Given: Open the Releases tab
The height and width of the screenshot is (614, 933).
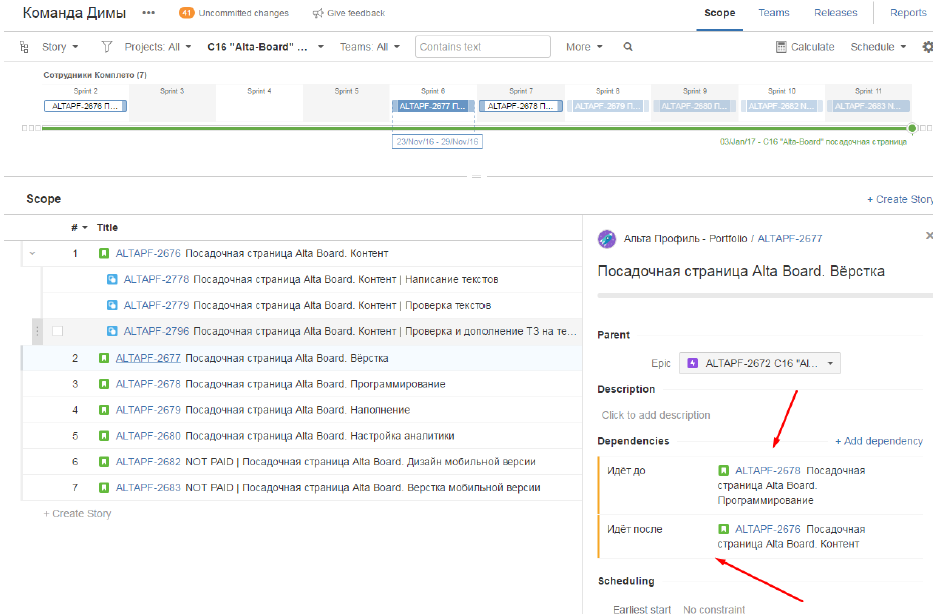Looking at the screenshot, I should (x=835, y=13).
